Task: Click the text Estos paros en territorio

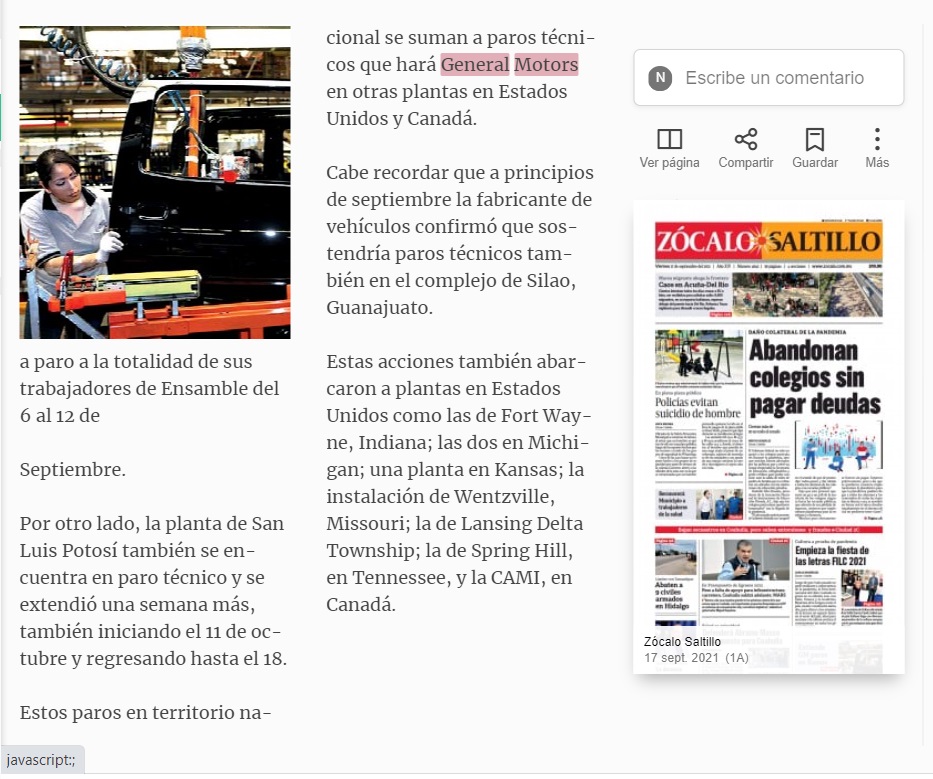Action: click(127, 712)
